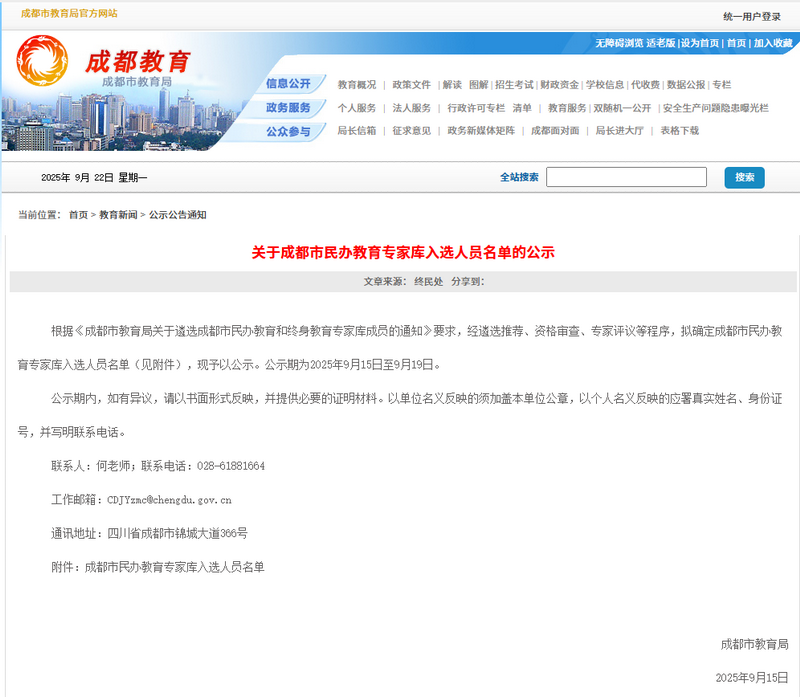Go to 首页 in breadcrumb path

[78, 215]
